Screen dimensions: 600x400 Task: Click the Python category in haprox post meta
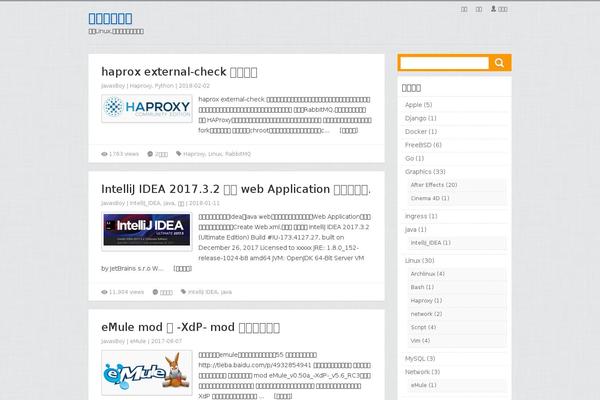[164, 86]
